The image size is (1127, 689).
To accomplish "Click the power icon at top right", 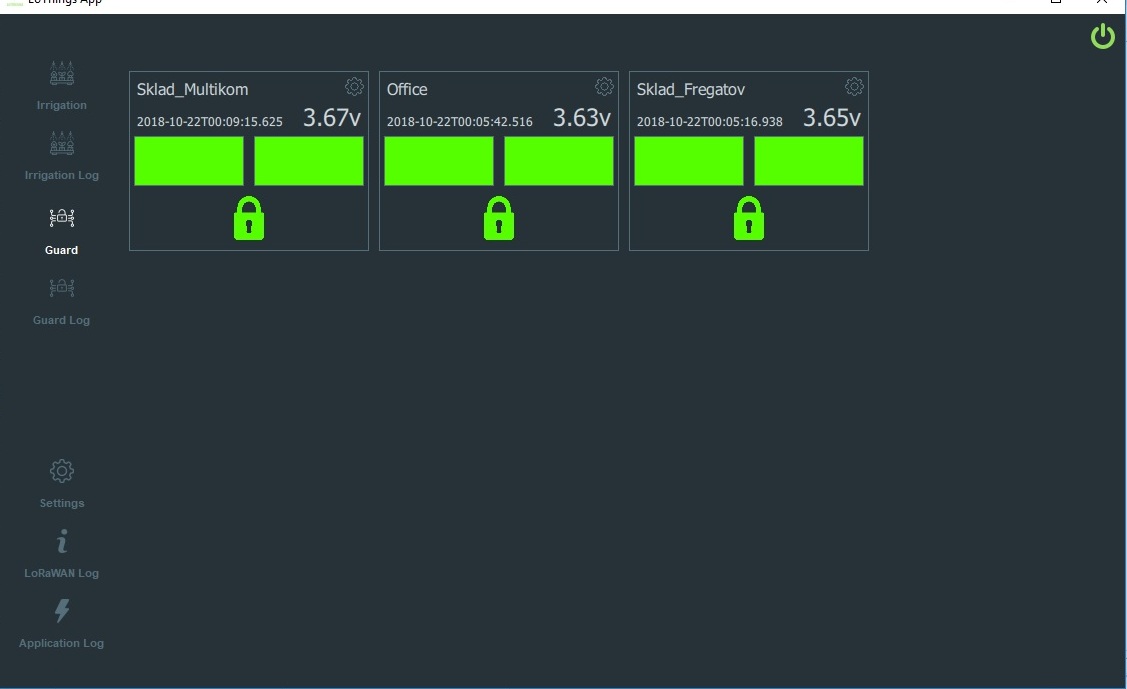I will [x=1102, y=36].
